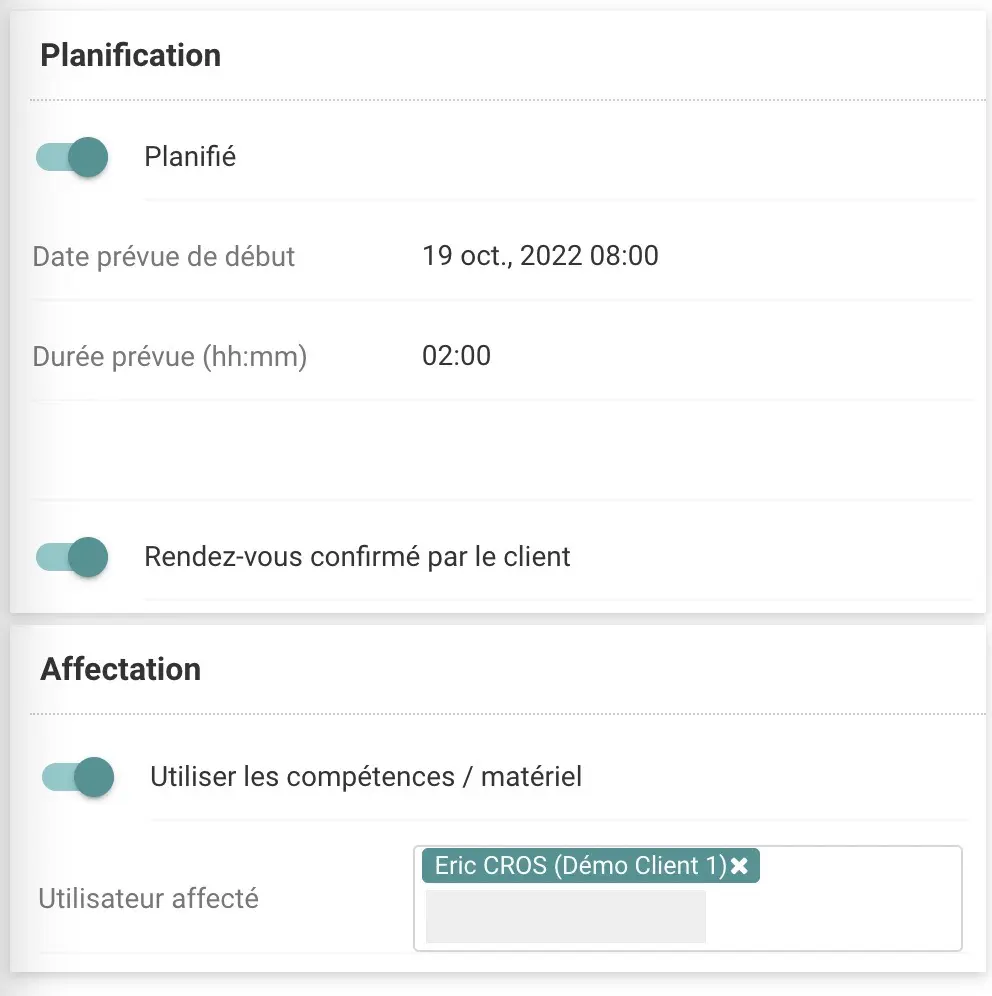This screenshot has height=996, width=992.
Task: Disable Rendez-vous confirmé par le client switch
Action: (x=73, y=557)
